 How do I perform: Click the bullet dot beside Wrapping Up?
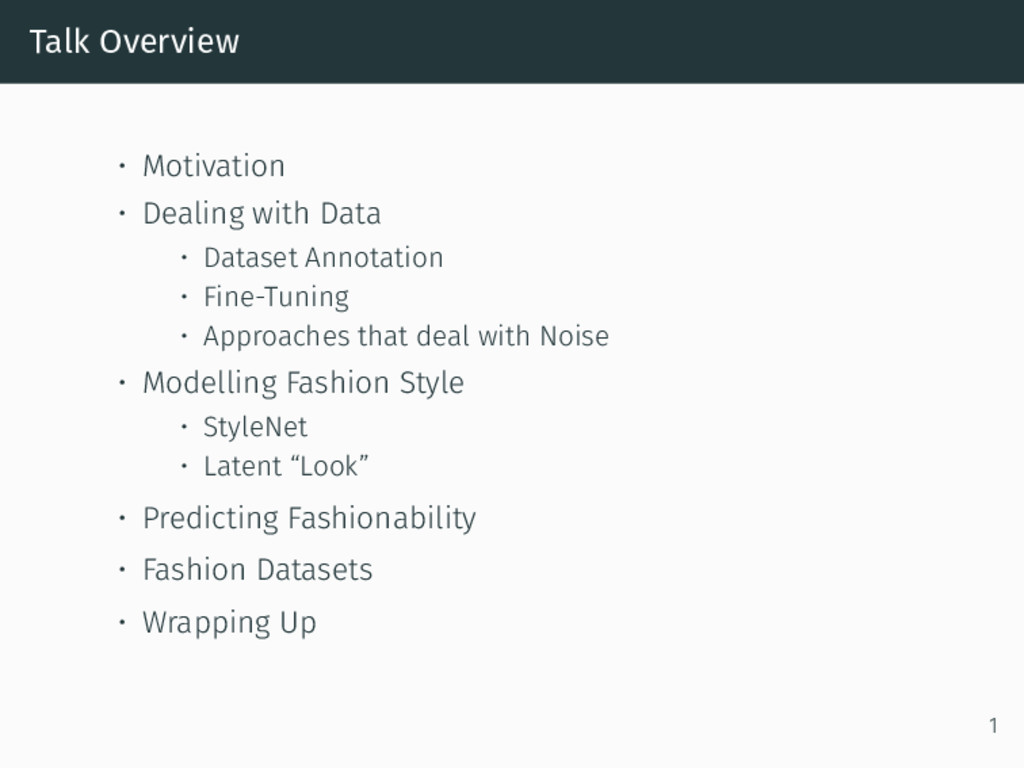tap(122, 622)
